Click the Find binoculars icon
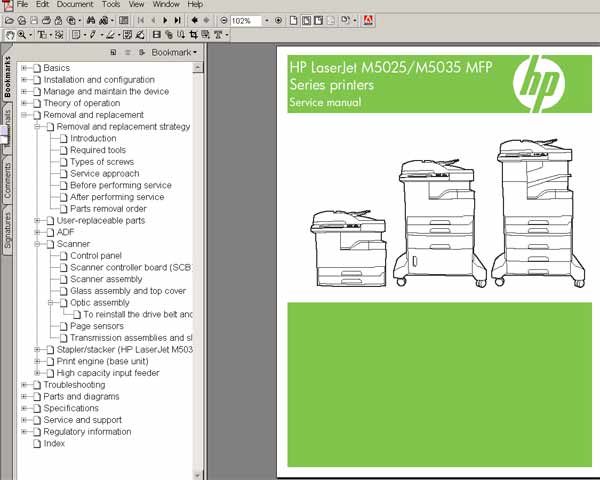 pyautogui.click(x=91, y=20)
